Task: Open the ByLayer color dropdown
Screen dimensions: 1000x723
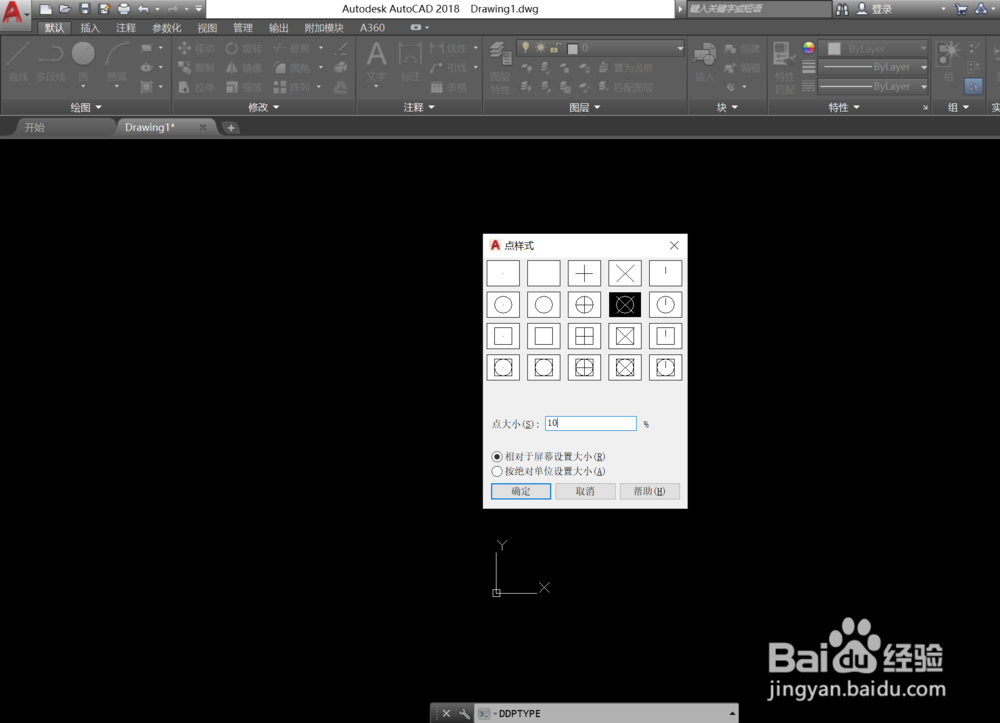Action: coord(923,48)
